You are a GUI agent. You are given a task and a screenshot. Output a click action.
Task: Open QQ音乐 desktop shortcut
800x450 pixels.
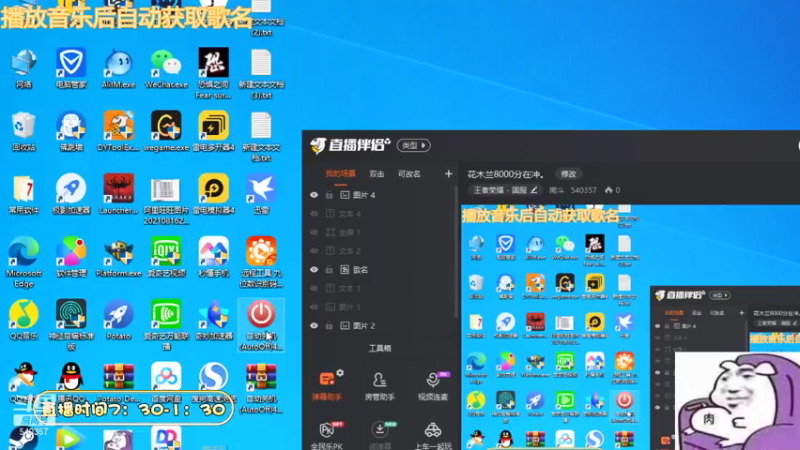click(x=23, y=319)
